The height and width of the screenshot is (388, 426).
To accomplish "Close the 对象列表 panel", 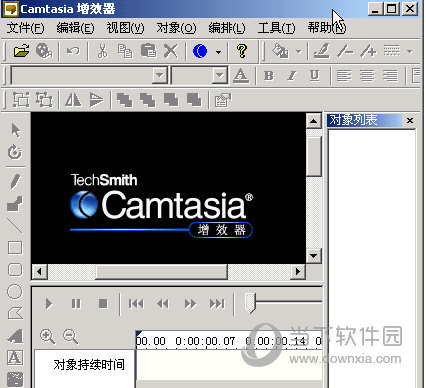I will pyautogui.click(x=410, y=120).
